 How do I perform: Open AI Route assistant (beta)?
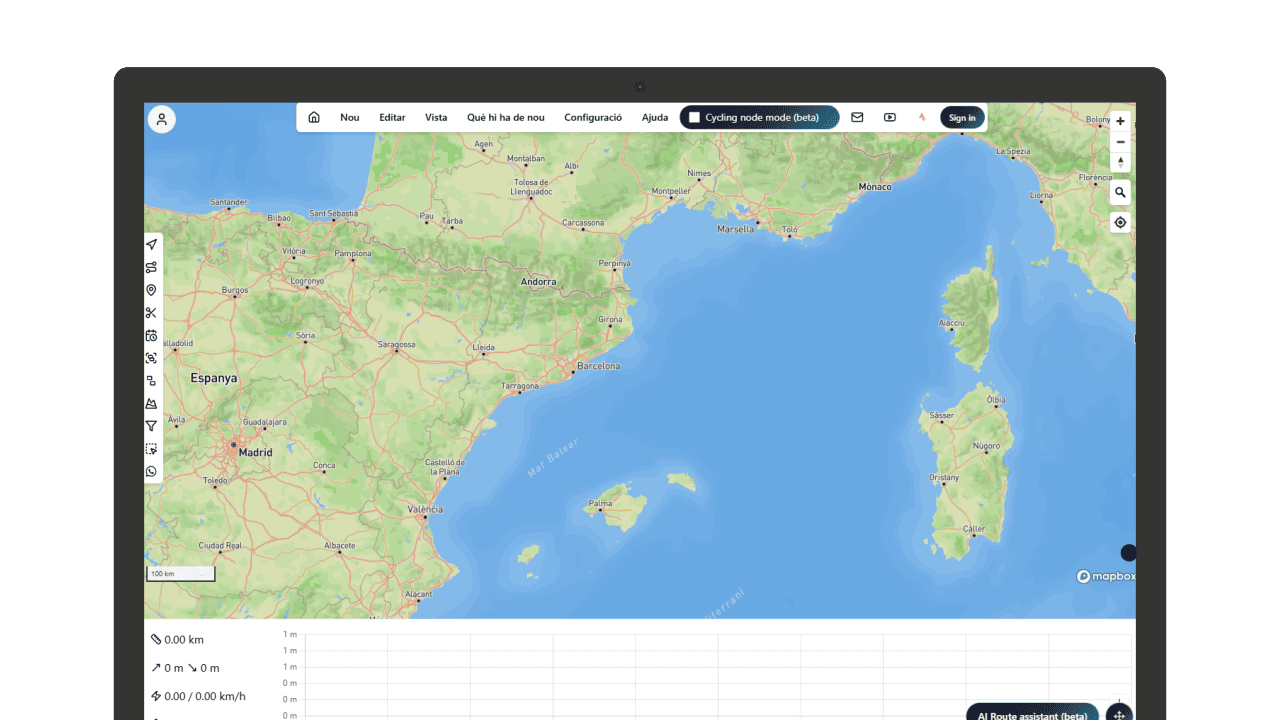pos(1032,716)
